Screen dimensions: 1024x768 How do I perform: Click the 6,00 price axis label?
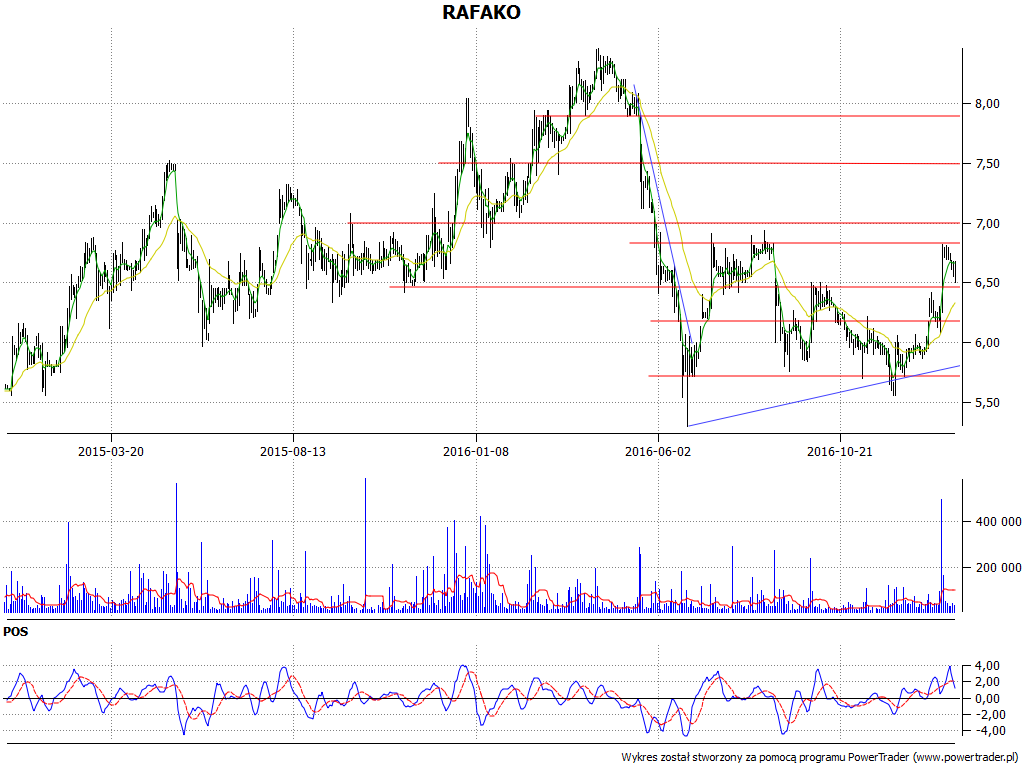tap(987, 343)
